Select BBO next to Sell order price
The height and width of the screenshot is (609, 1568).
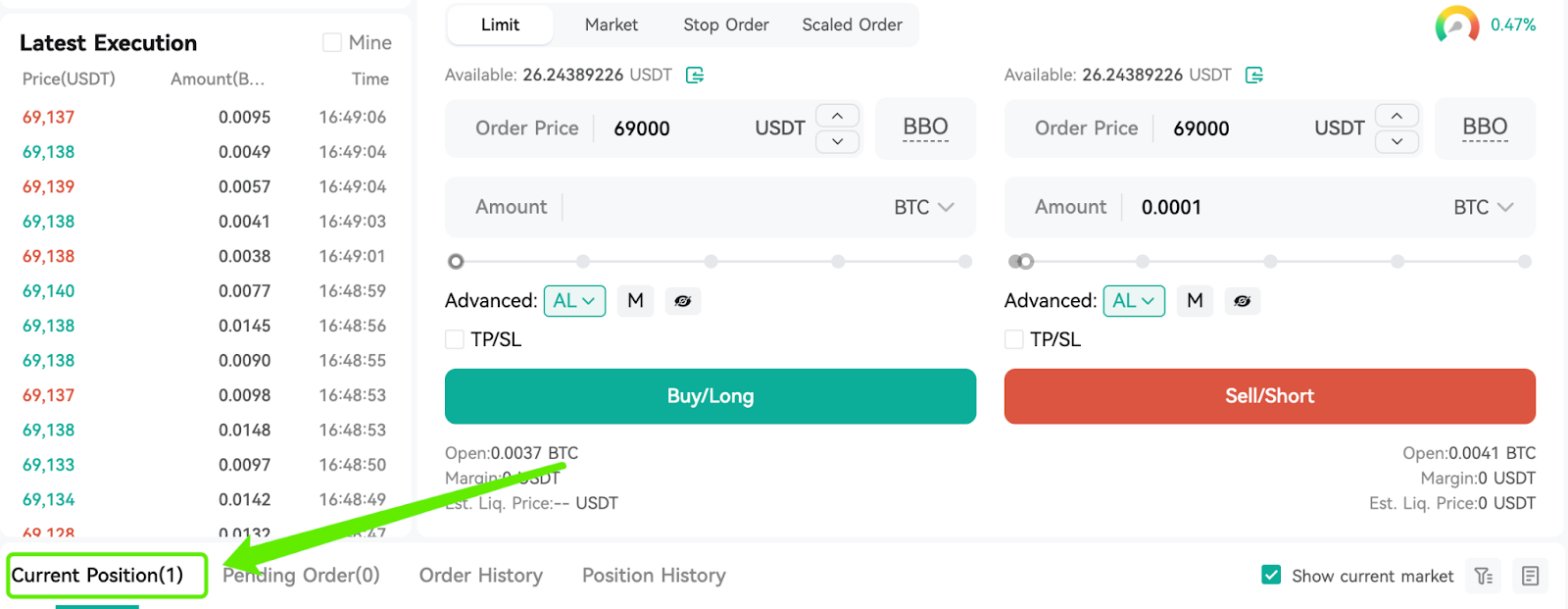1485,127
